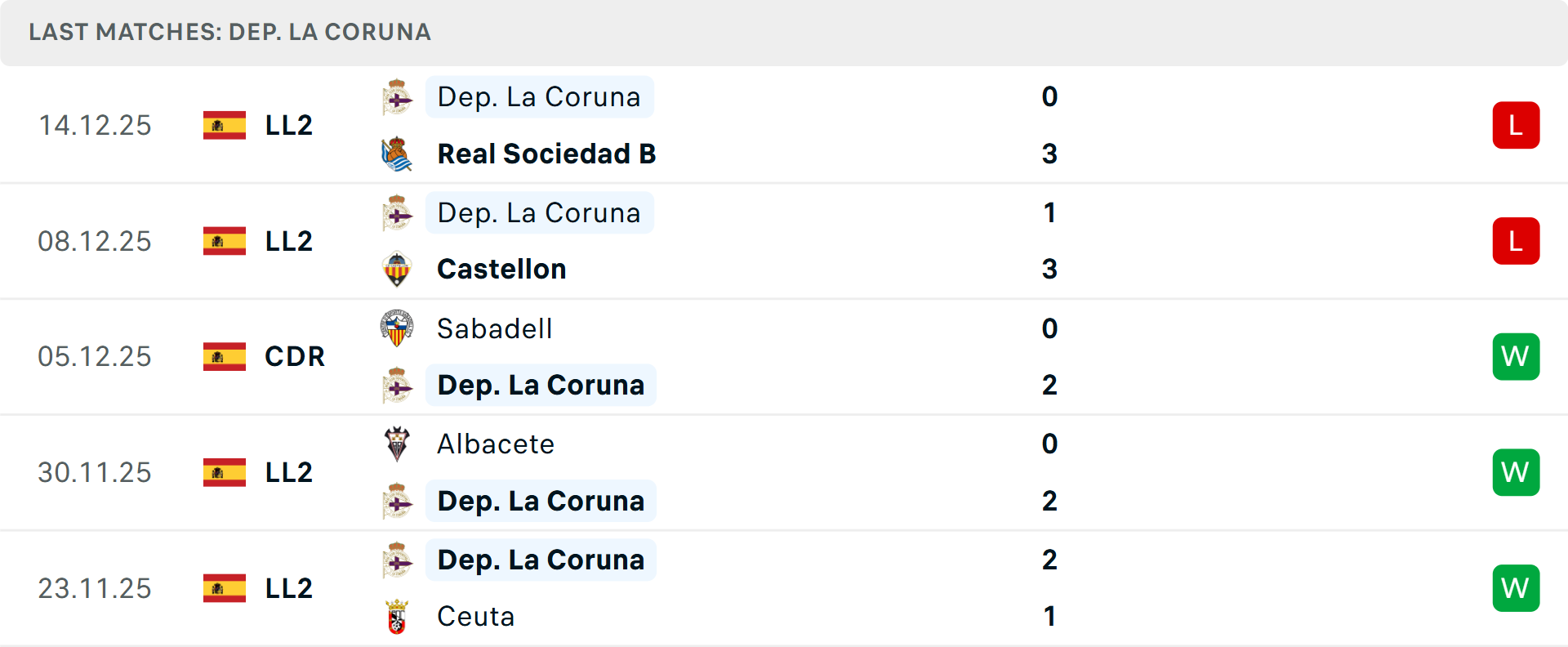Click the 30.11.25 match date
The image size is (1568, 647).
(95, 472)
